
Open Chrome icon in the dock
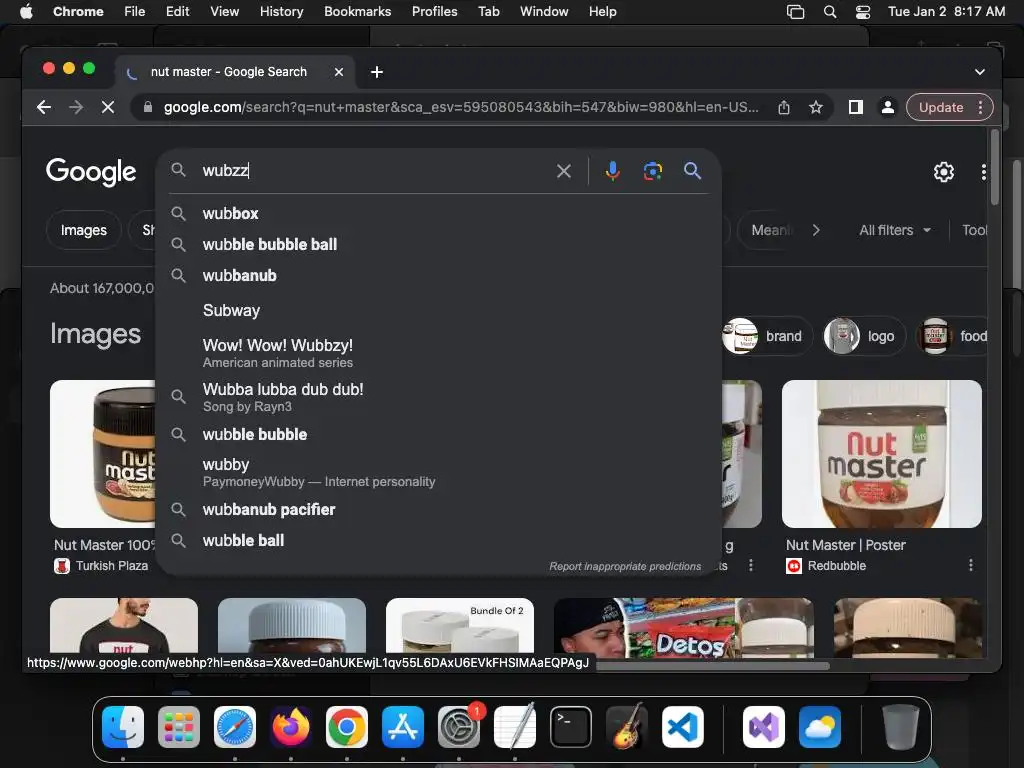tap(347, 727)
